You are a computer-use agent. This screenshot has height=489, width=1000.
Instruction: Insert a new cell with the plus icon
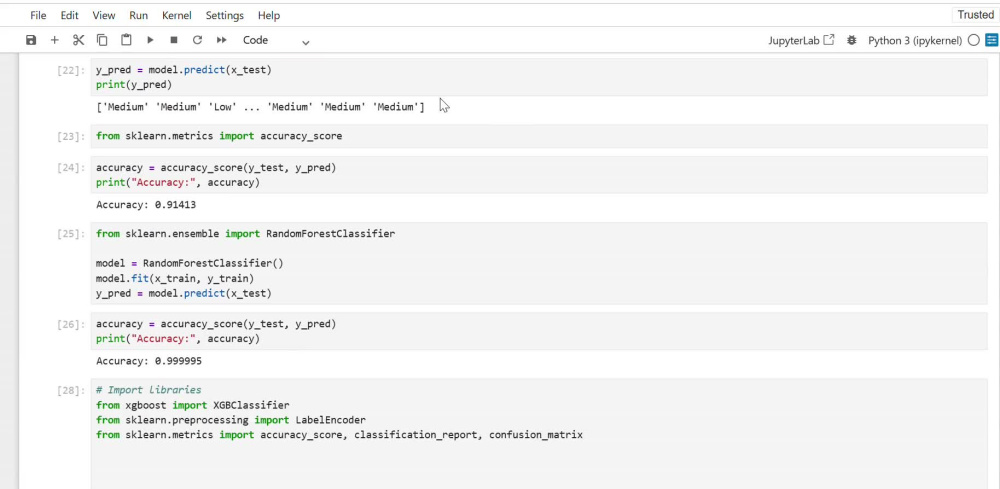tap(55, 40)
